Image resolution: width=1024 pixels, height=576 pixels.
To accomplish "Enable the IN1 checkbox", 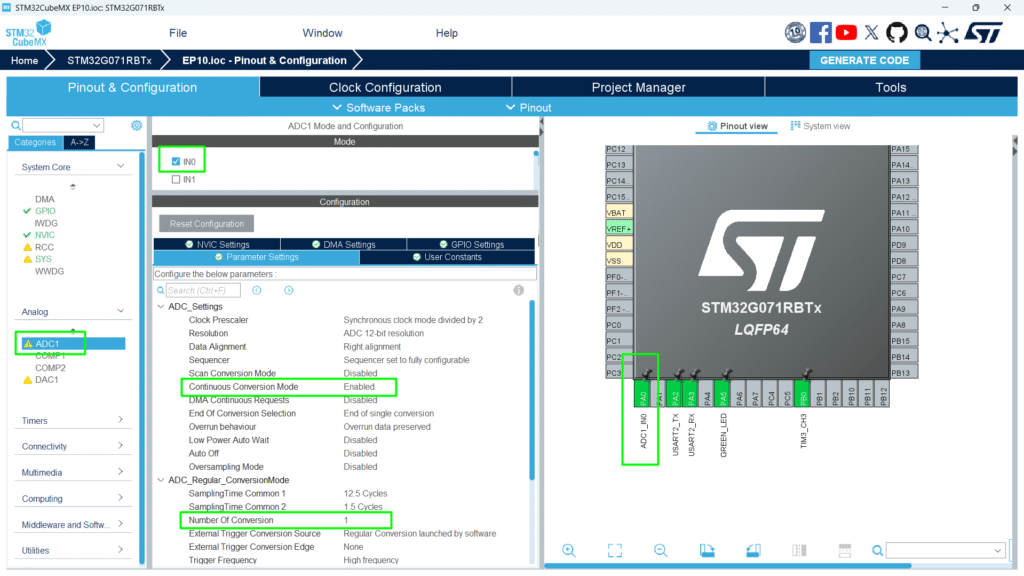I will pyautogui.click(x=176, y=180).
